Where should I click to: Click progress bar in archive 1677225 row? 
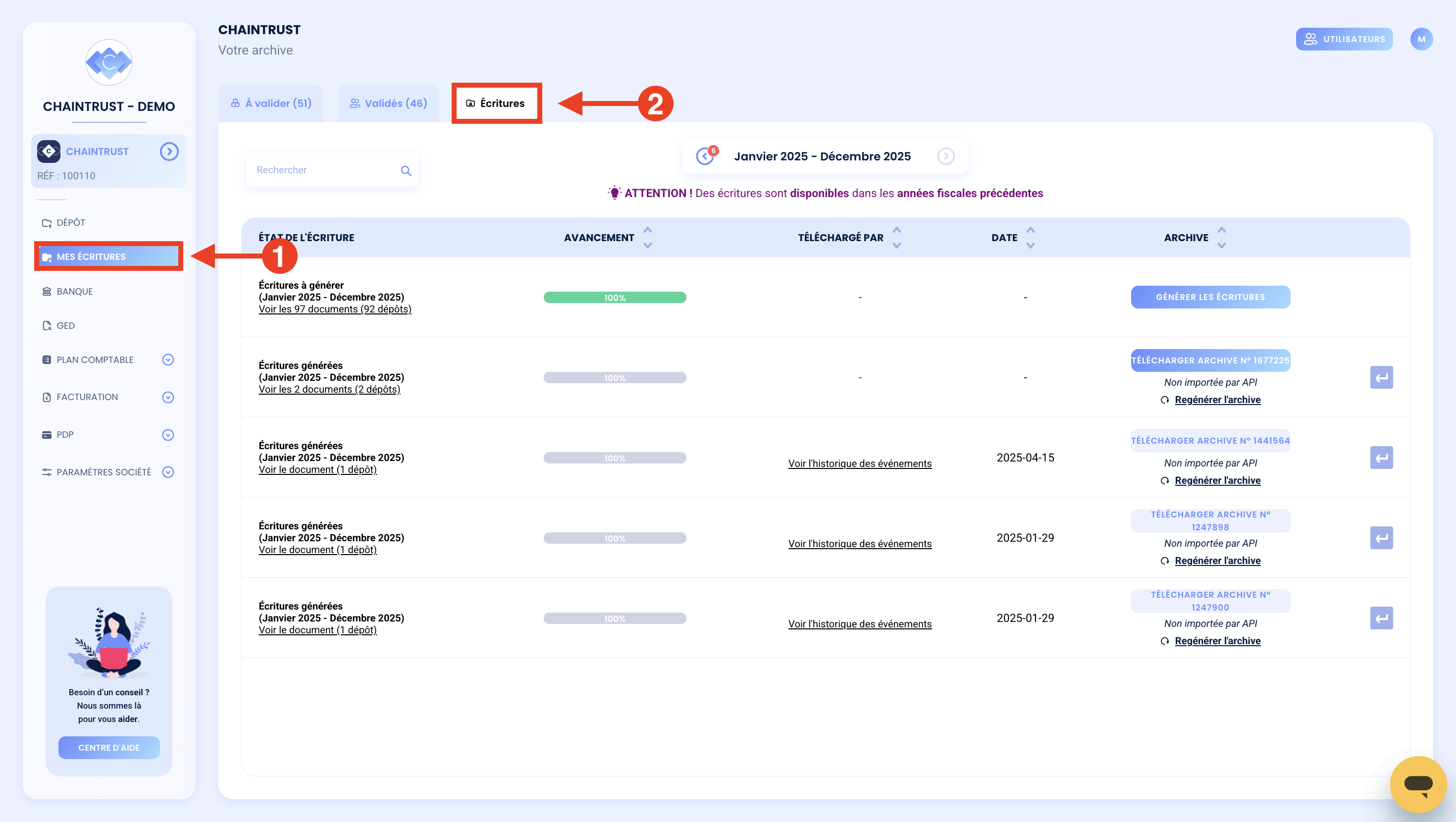[615, 378]
